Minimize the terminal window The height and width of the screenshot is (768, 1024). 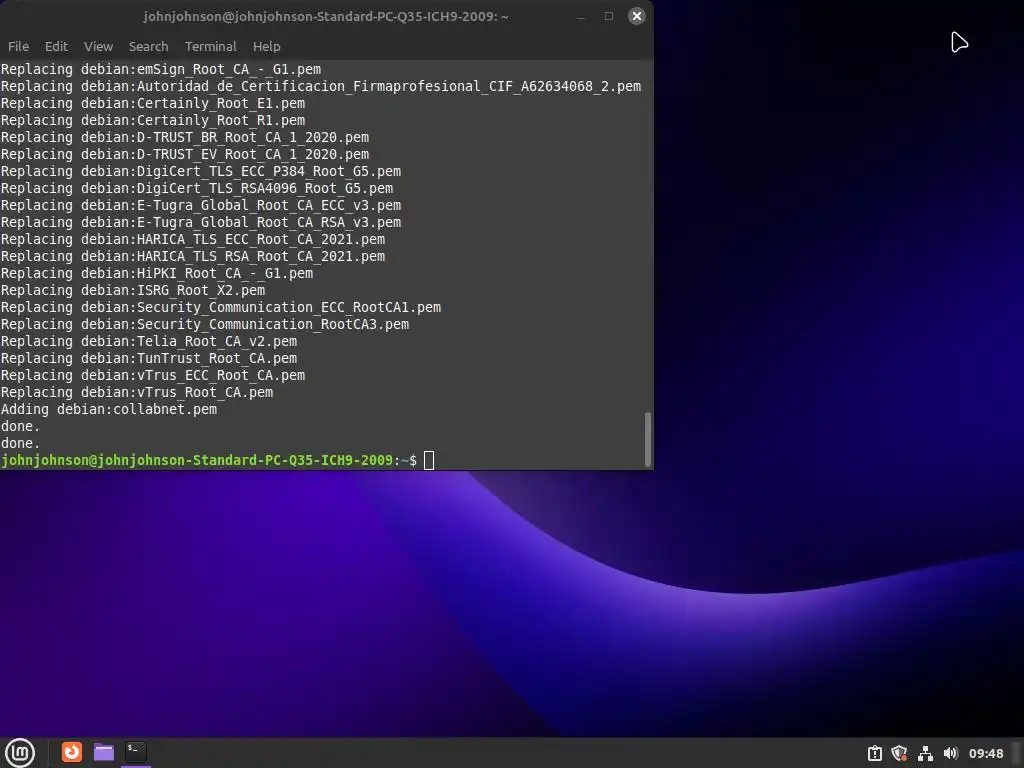tap(580, 16)
